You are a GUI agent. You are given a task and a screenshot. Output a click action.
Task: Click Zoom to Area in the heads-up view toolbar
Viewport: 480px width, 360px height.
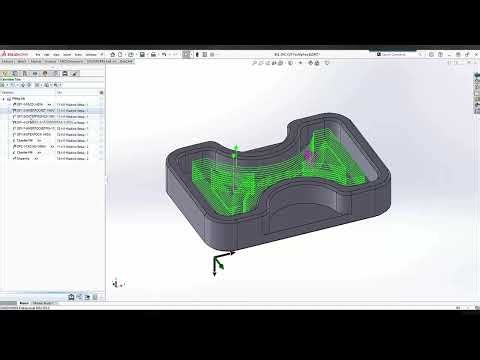261,63
